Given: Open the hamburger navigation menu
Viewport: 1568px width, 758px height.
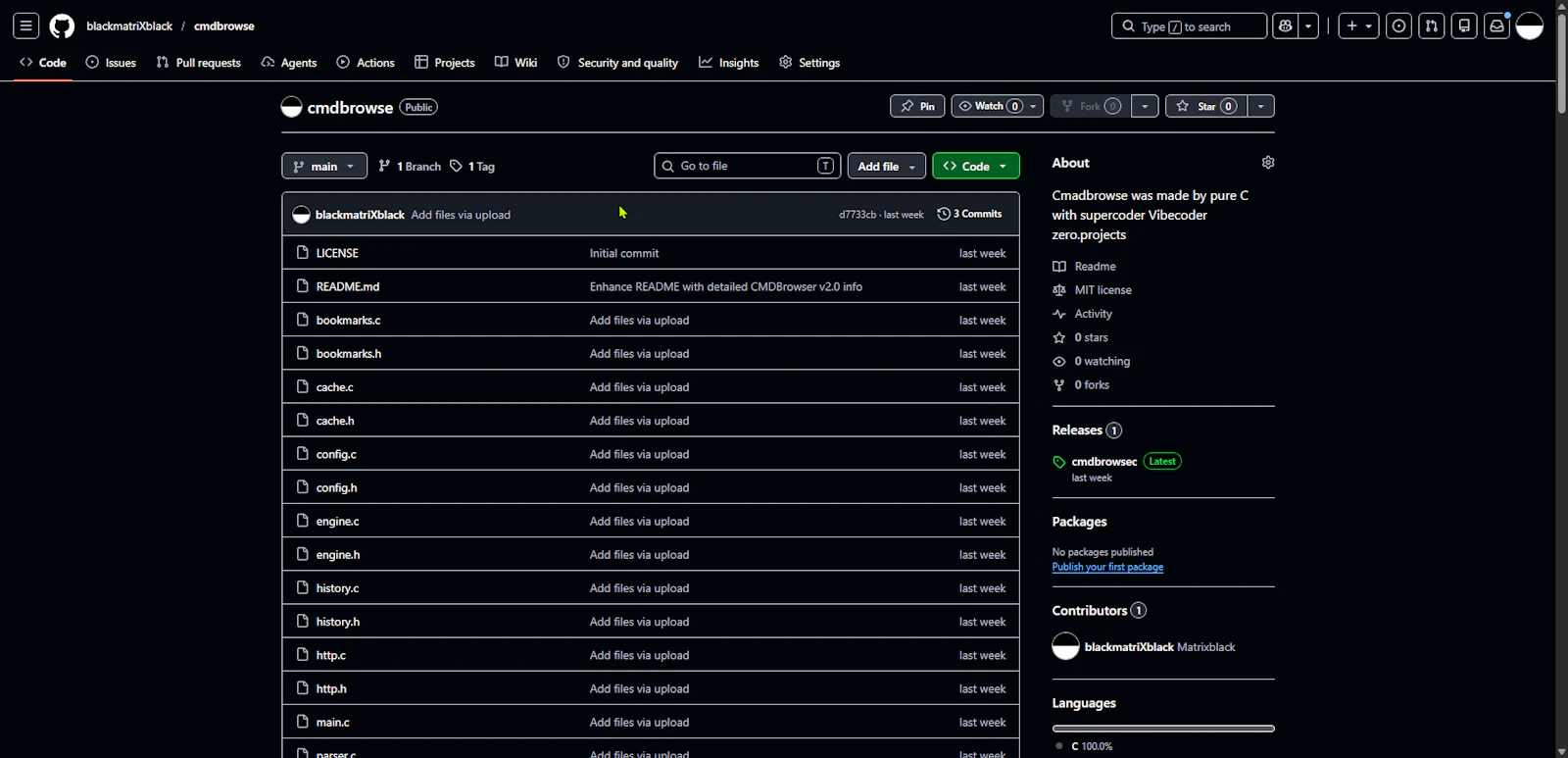Looking at the screenshot, I should (x=26, y=26).
